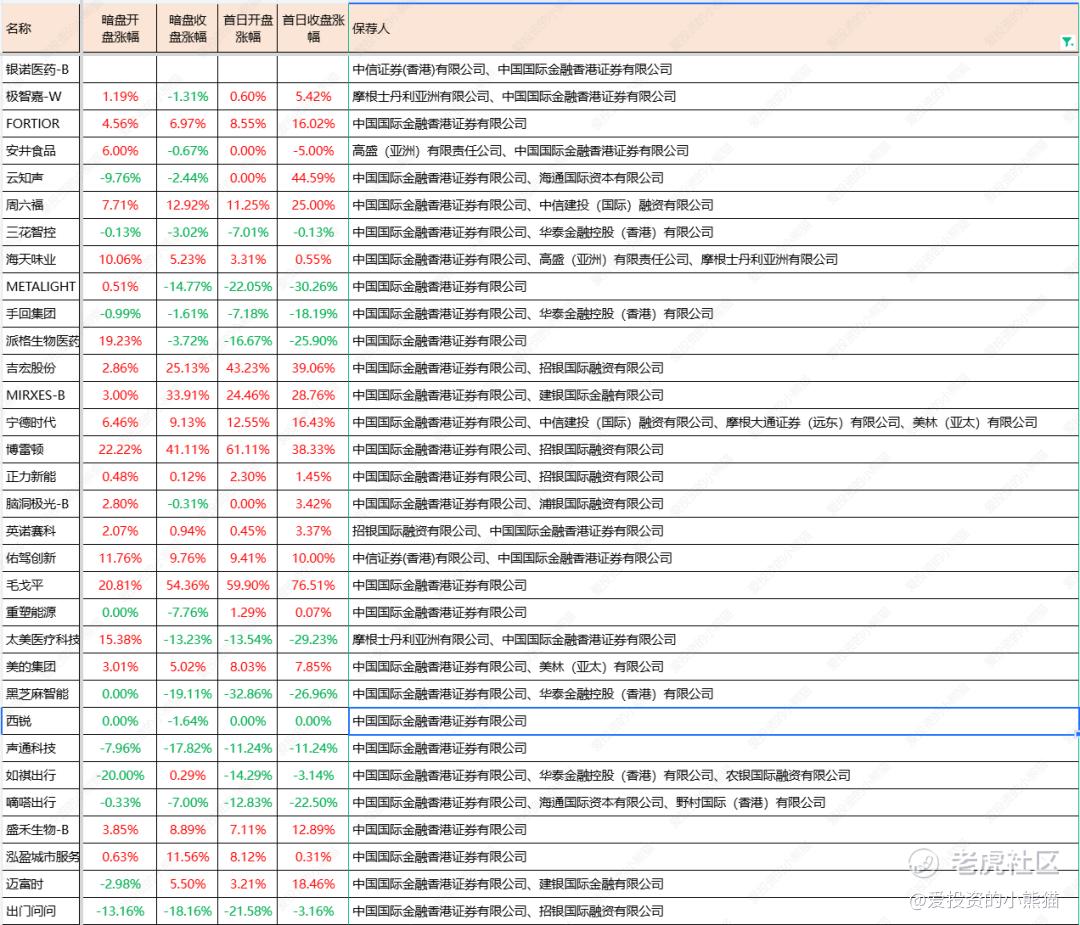Select the 宁德时代 name cell
The image size is (1080, 925).
pyautogui.click(x=41, y=422)
